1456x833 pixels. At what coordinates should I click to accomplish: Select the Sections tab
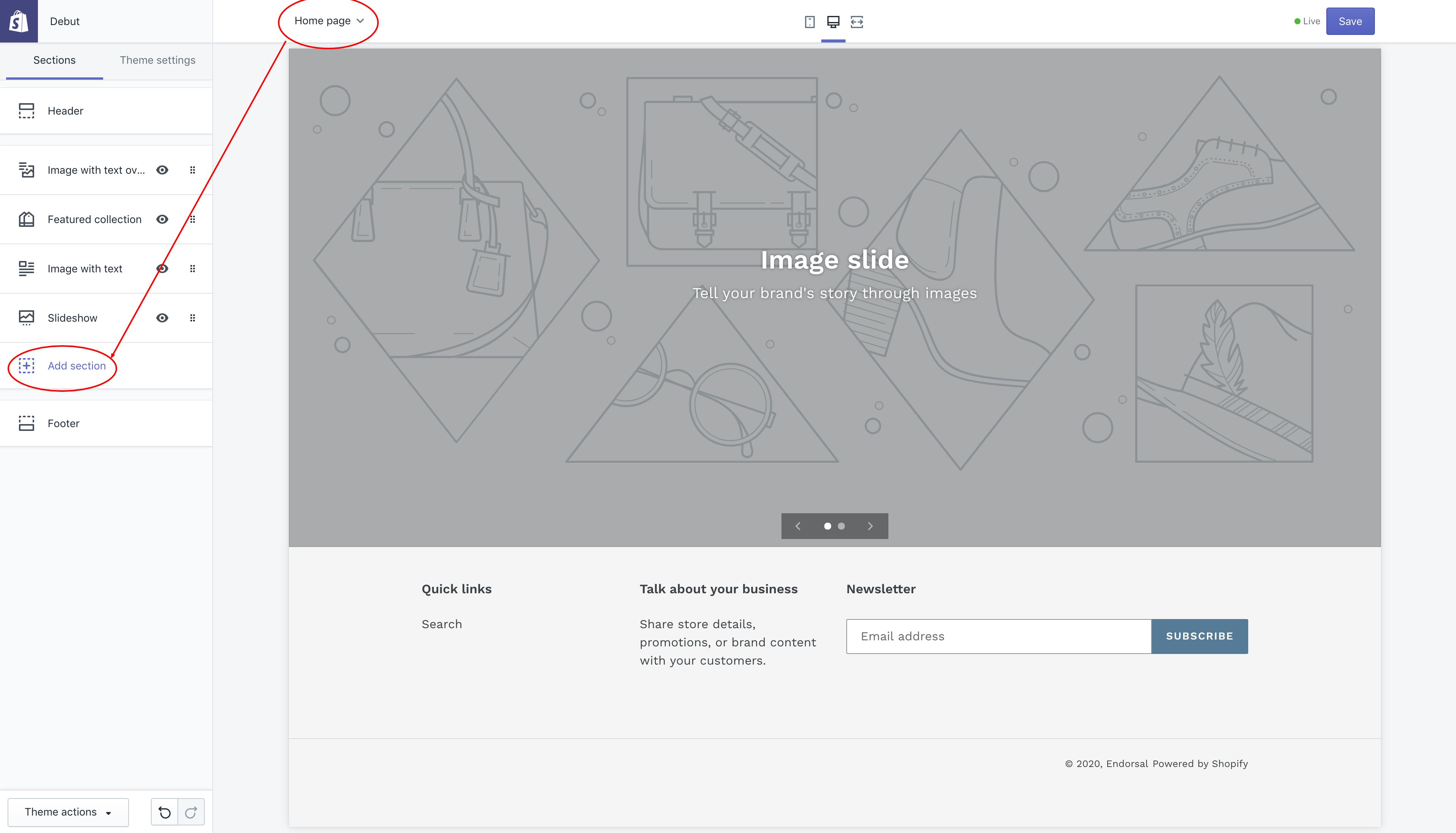(x=54, y=60)
